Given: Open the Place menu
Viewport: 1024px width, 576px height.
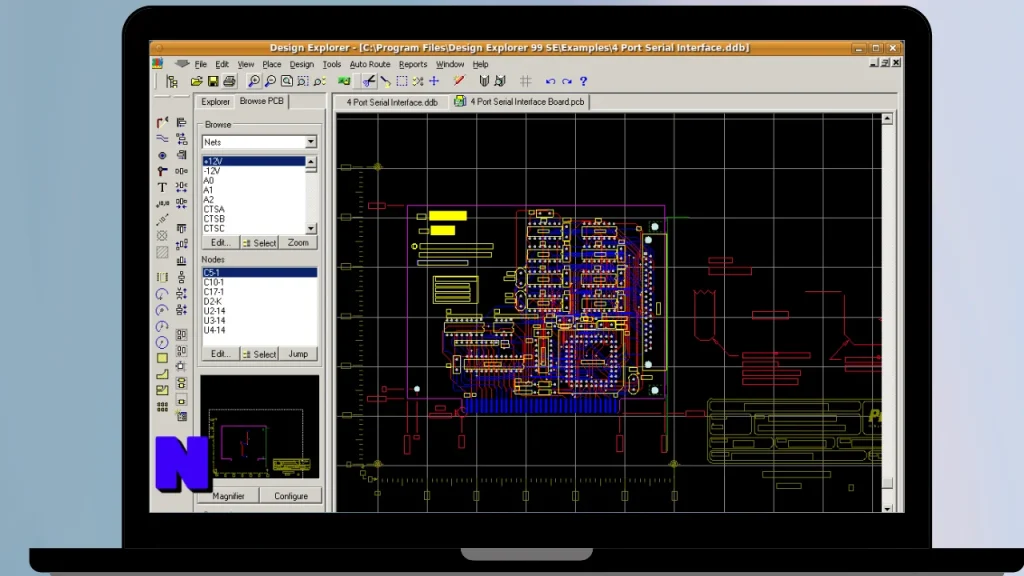Looking at the screenshot, I should 272,64.
